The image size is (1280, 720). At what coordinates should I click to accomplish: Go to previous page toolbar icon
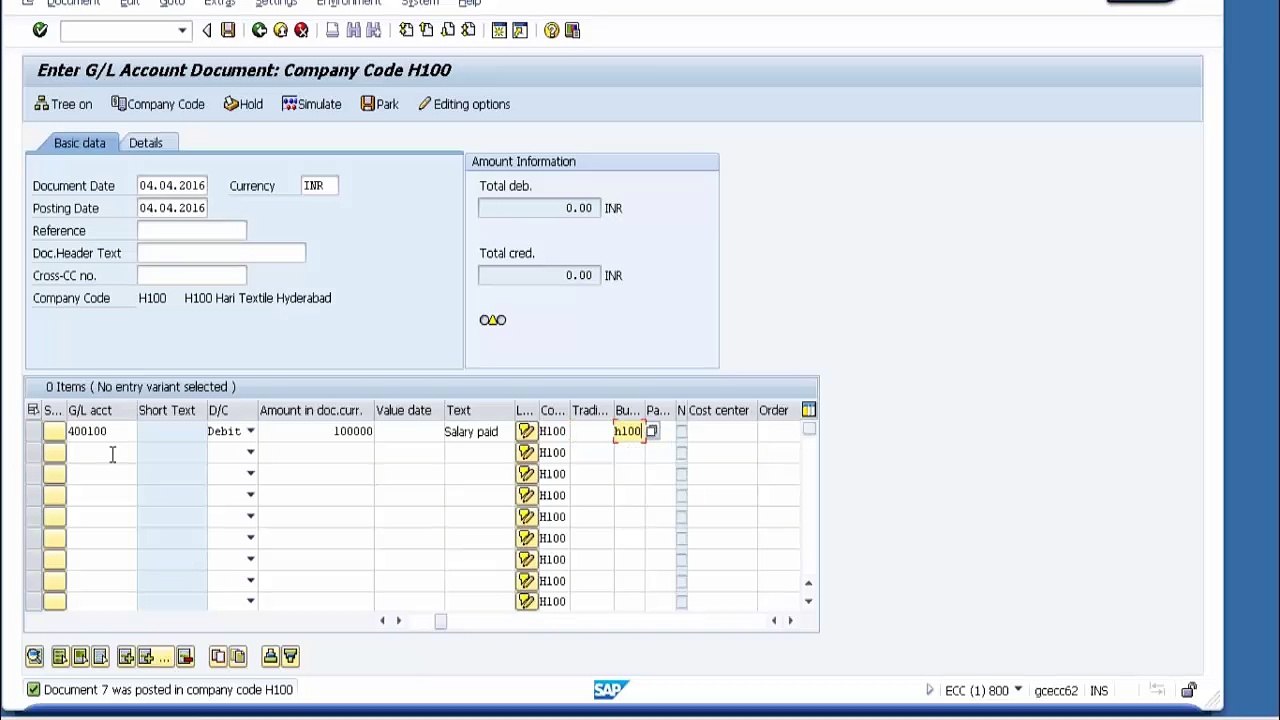tap(427, 30)
